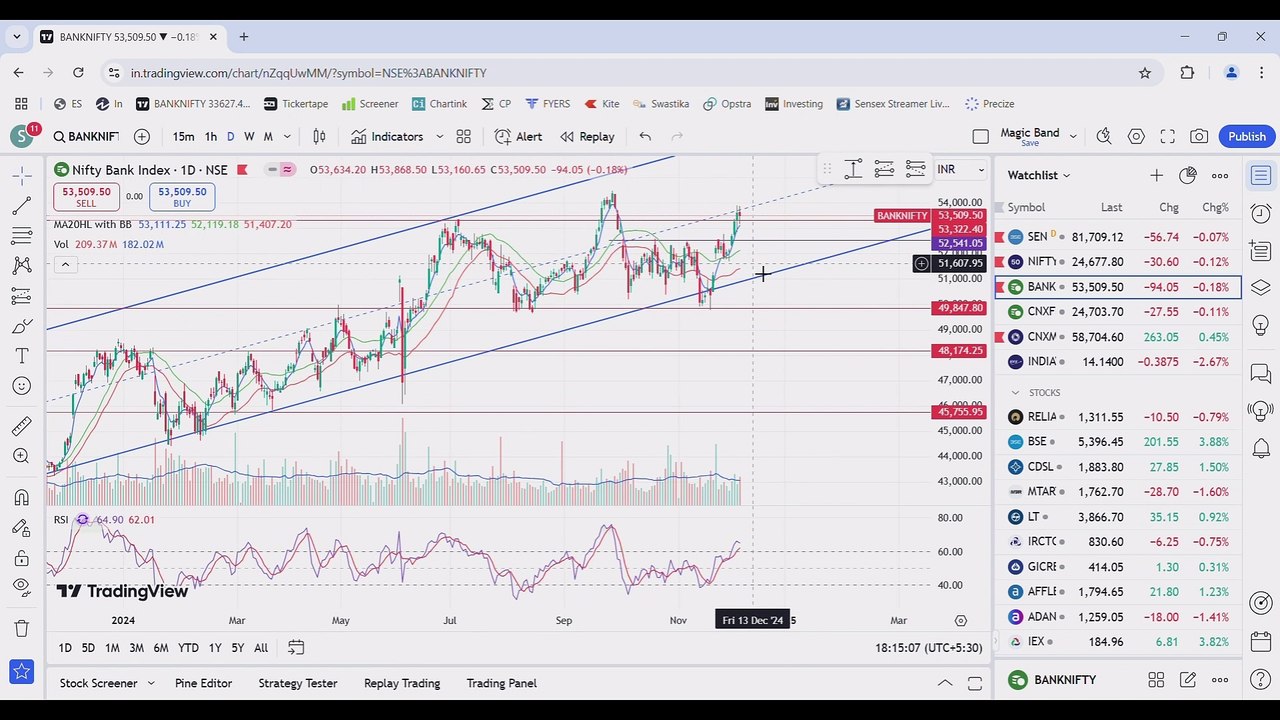Select the IRCTC watchlist row
The height and width of the screenshot is (720, 1280).
click(x=1118, y=542)
